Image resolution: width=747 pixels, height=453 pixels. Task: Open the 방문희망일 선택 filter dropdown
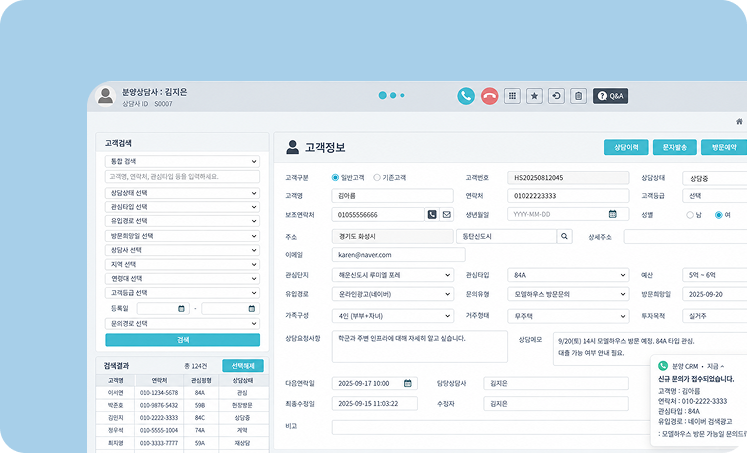(x=182, y=236)
